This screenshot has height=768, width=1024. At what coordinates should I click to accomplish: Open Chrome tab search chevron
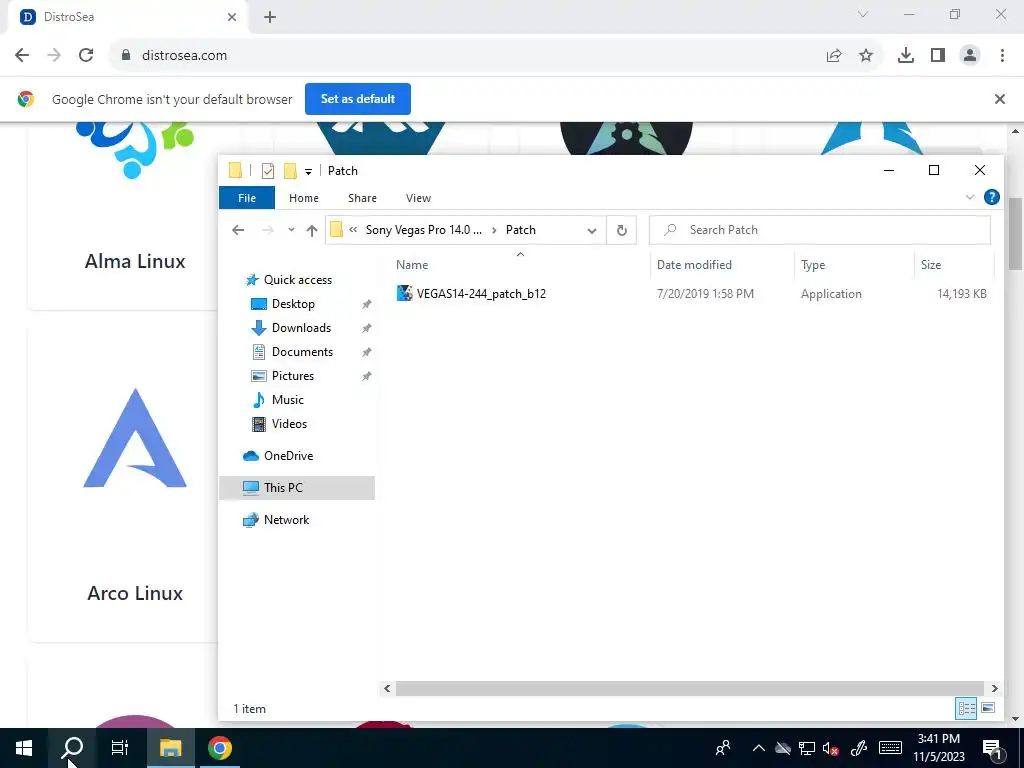pos(863,14)
